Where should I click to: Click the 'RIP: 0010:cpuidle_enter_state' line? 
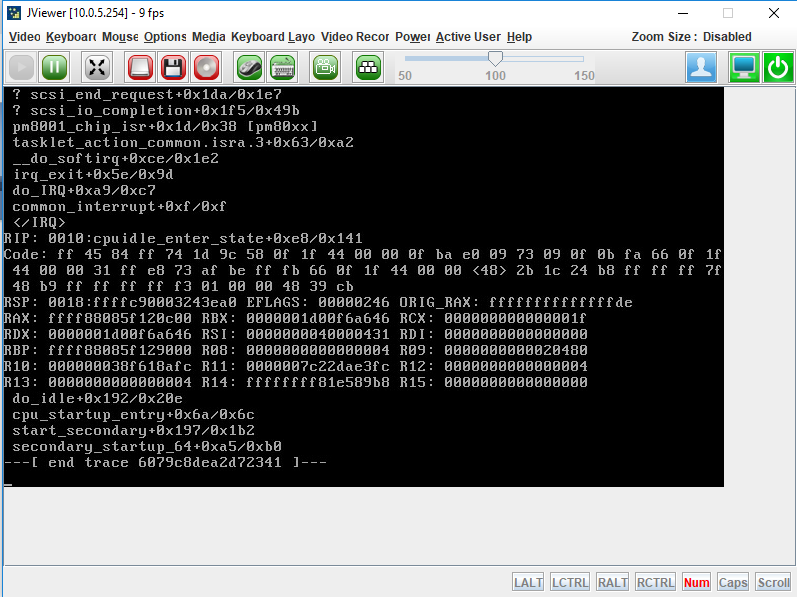tap(183, 238)
